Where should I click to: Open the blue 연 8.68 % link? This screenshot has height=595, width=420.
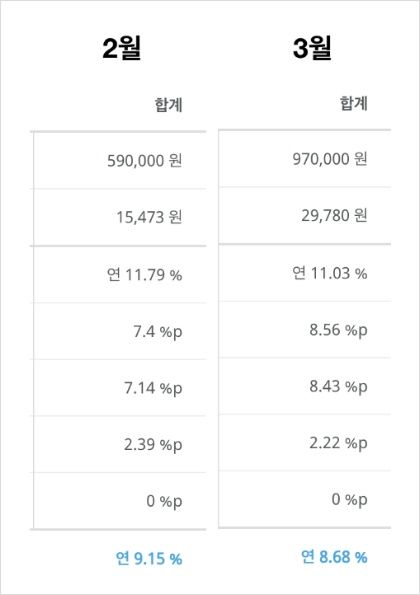tap(334, 557)
